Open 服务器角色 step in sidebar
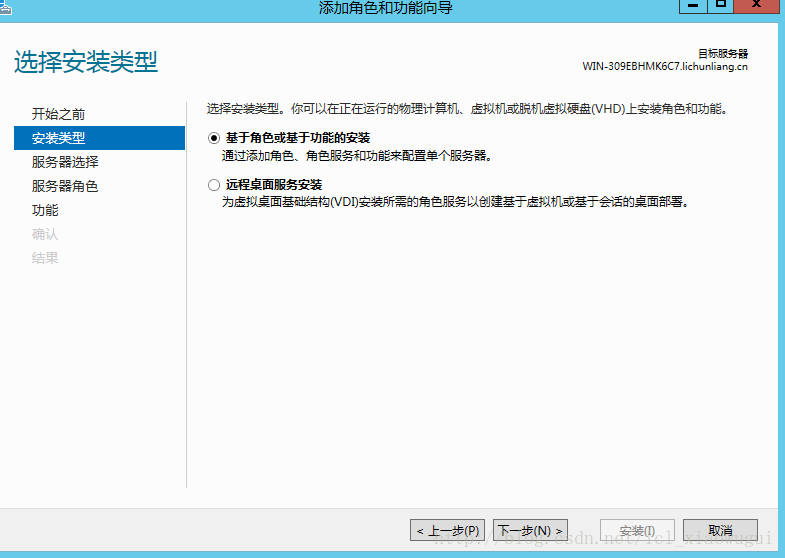Viewport: 785px width, 558px height. point(65,186)
